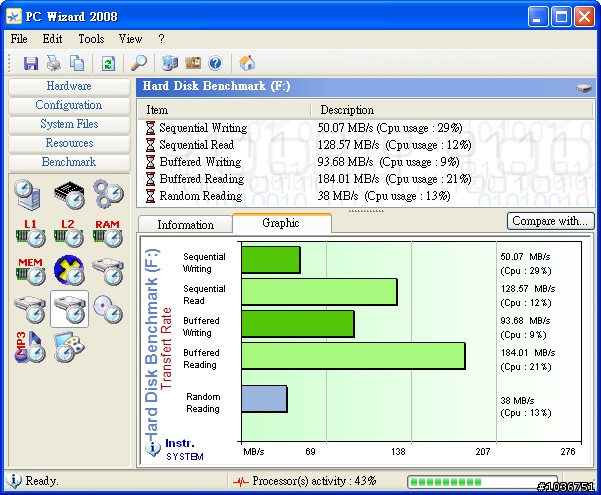Open the File menu
601x495 pixels.
[19, 39]
